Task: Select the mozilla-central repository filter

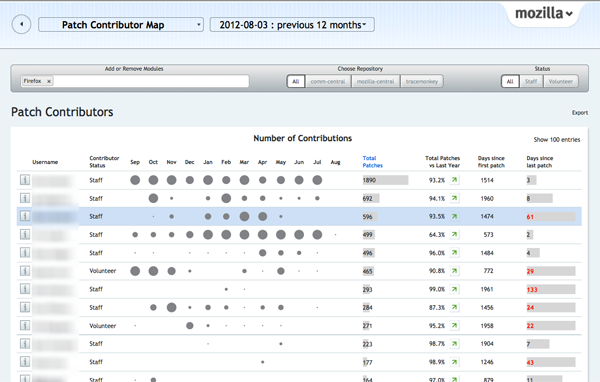Action: tap(375, 81)
